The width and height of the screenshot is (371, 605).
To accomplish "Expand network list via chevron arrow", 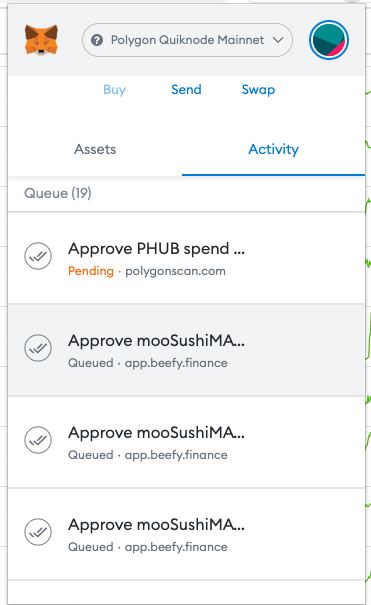I will [278, 40].
